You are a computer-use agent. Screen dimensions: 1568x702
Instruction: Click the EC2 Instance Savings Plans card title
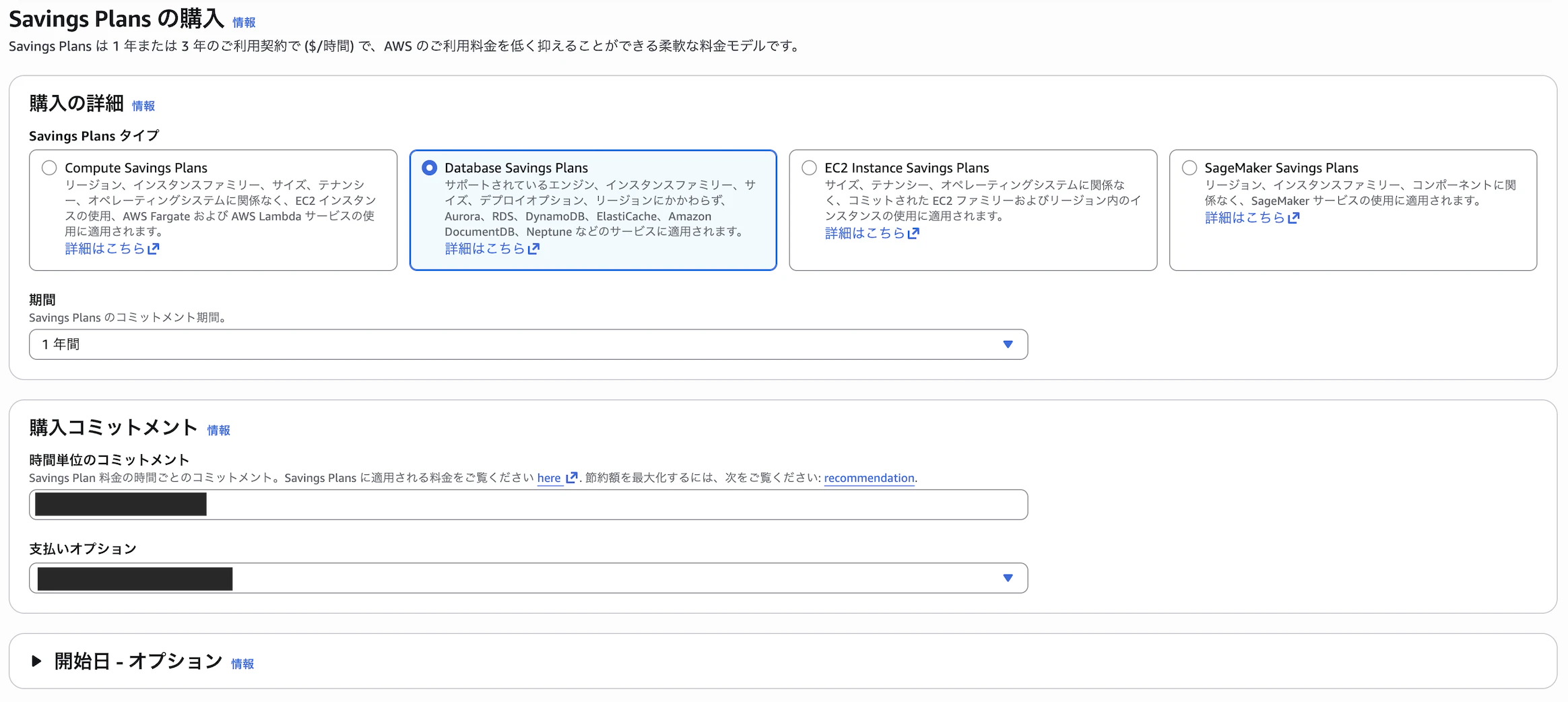click(907, 168)
